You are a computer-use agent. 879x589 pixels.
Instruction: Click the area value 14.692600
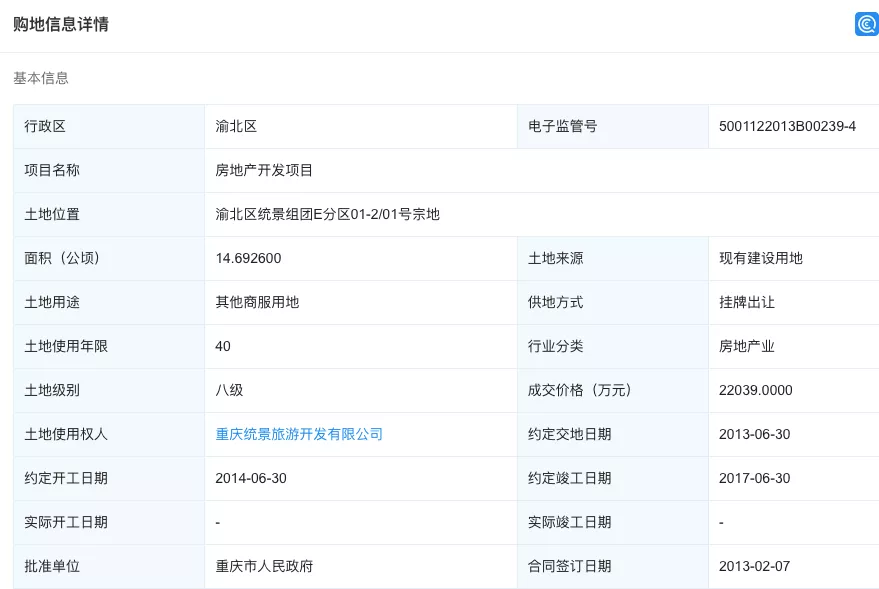(248, 258)
